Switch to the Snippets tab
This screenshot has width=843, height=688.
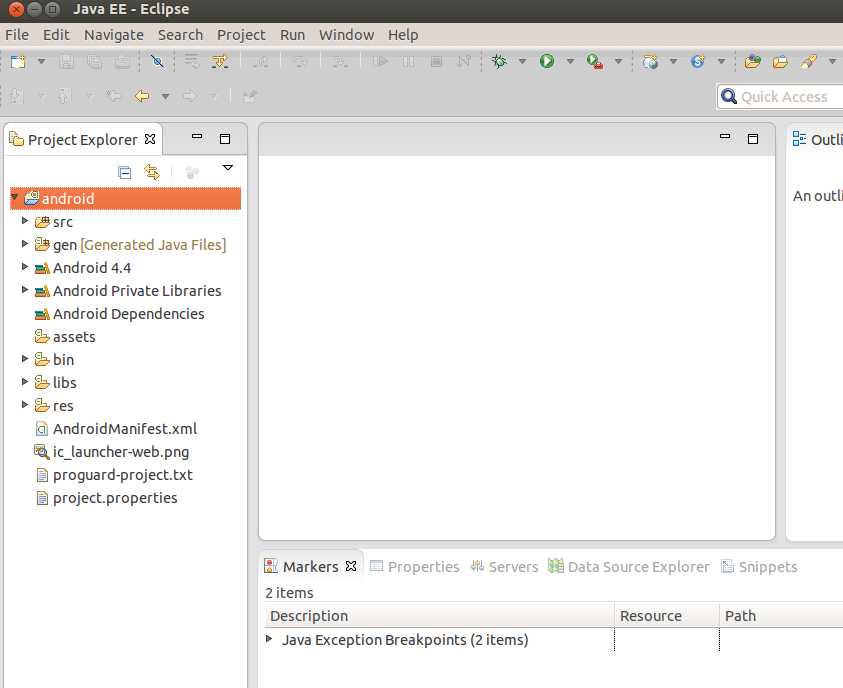click(x=759, y=567)
